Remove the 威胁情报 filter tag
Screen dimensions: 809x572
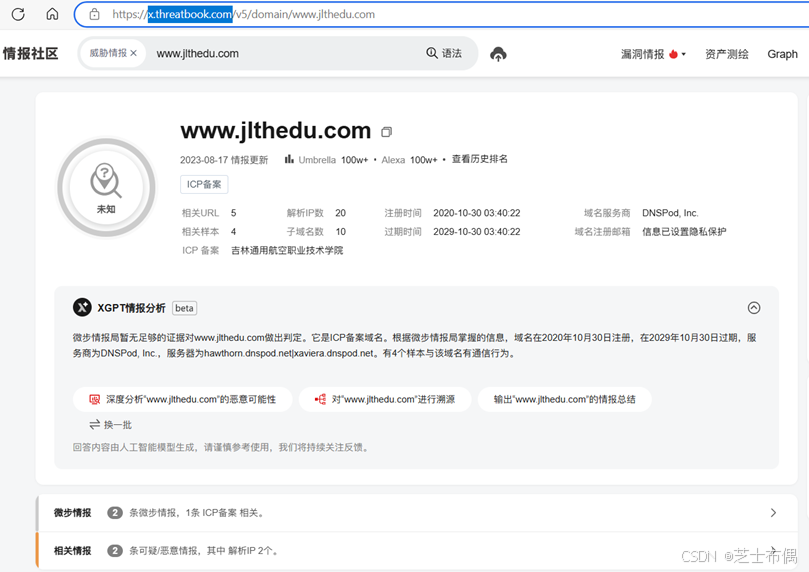pyautogui.click(x=134, y=53)
